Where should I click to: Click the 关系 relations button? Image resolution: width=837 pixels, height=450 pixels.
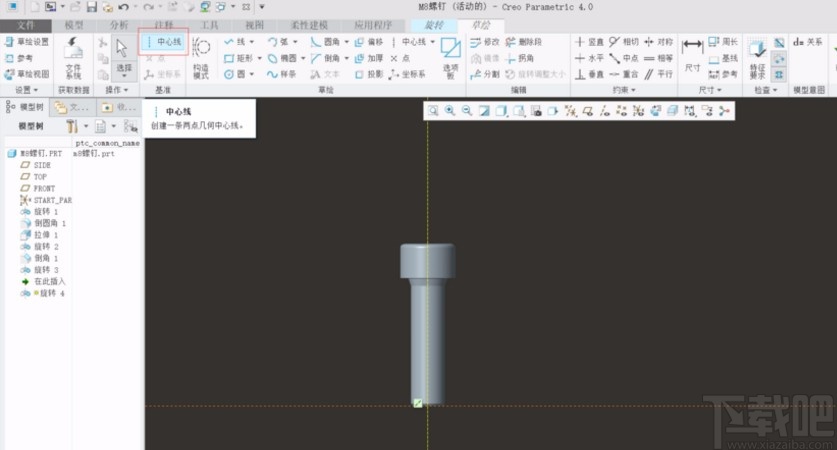(808, 42)
